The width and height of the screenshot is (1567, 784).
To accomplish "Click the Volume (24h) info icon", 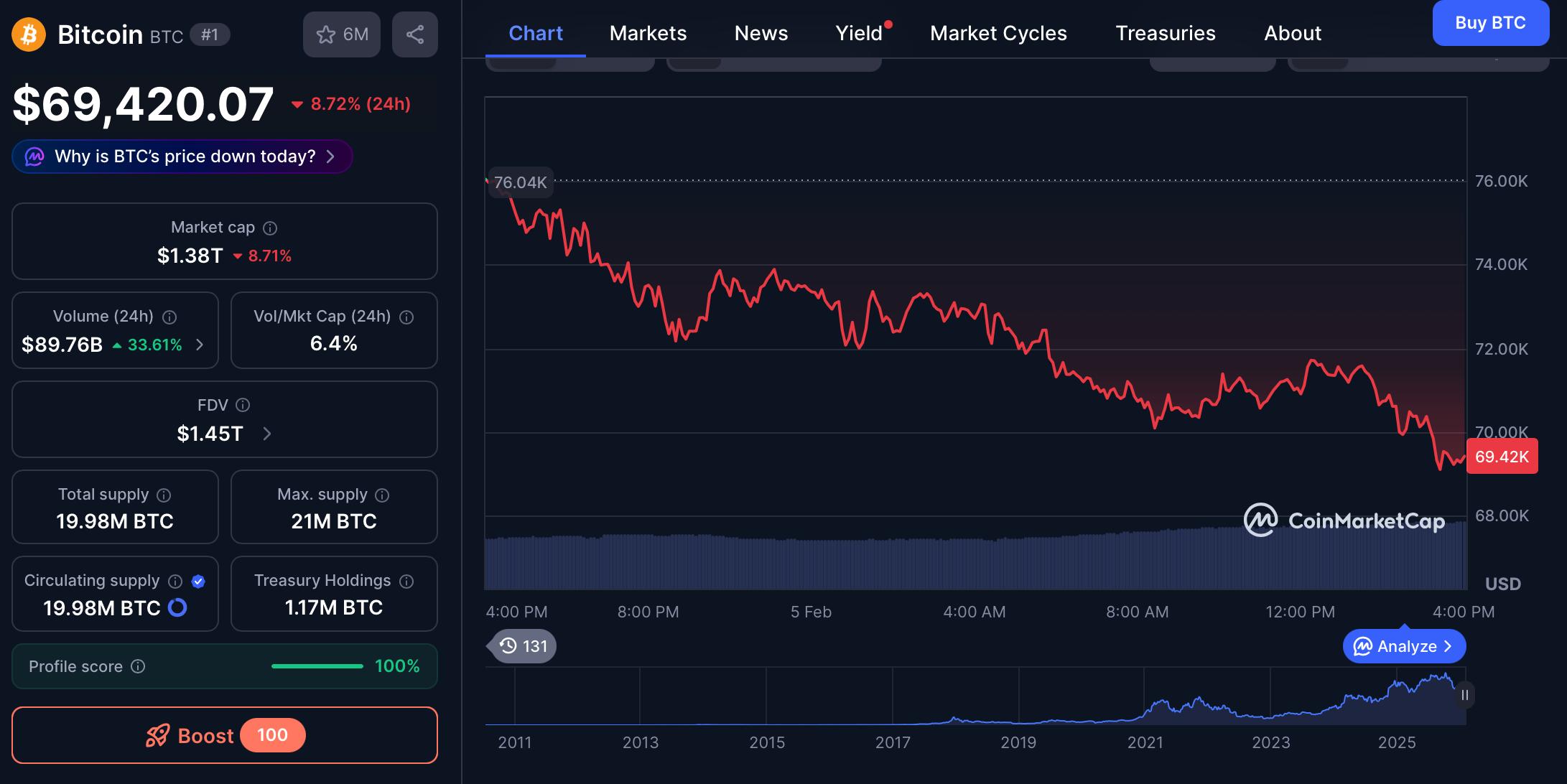I will click(x=169, y=317).
